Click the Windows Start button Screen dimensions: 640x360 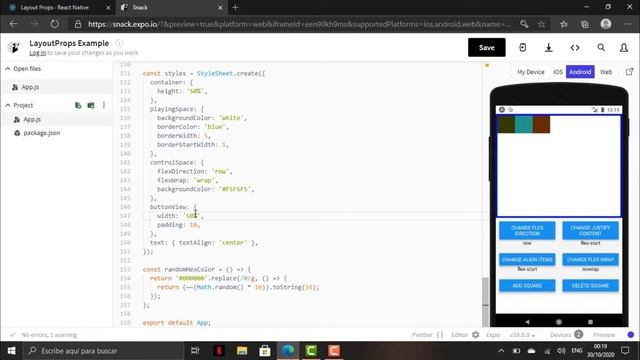click(x=11, y=351)
